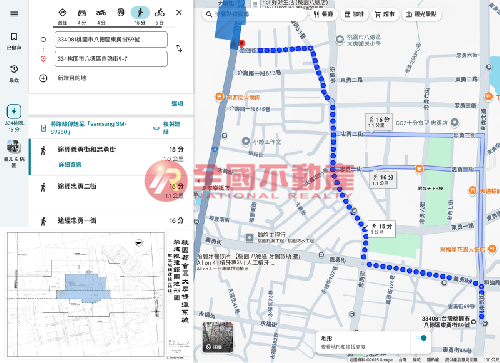This screenshot has height=363, width=500.
Task: Select the second walking route in the list
Action: (111, 192)
